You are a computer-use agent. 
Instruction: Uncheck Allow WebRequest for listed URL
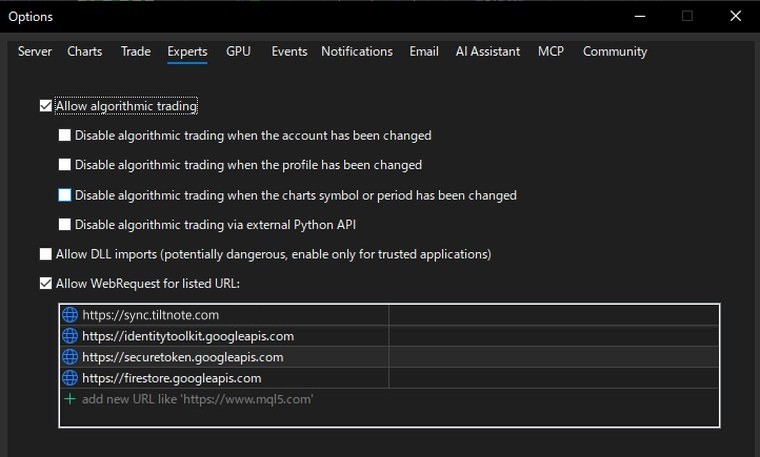(x=46, y=284)
